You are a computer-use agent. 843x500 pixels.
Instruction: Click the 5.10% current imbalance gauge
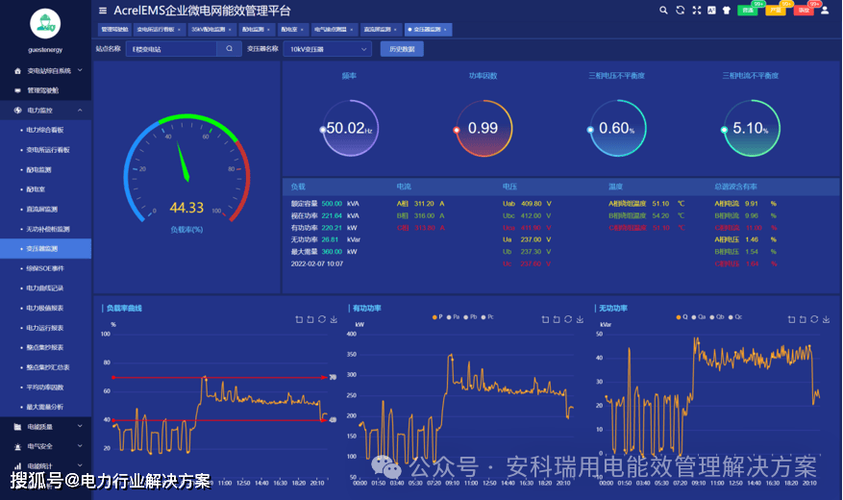[x=751, y=128]
